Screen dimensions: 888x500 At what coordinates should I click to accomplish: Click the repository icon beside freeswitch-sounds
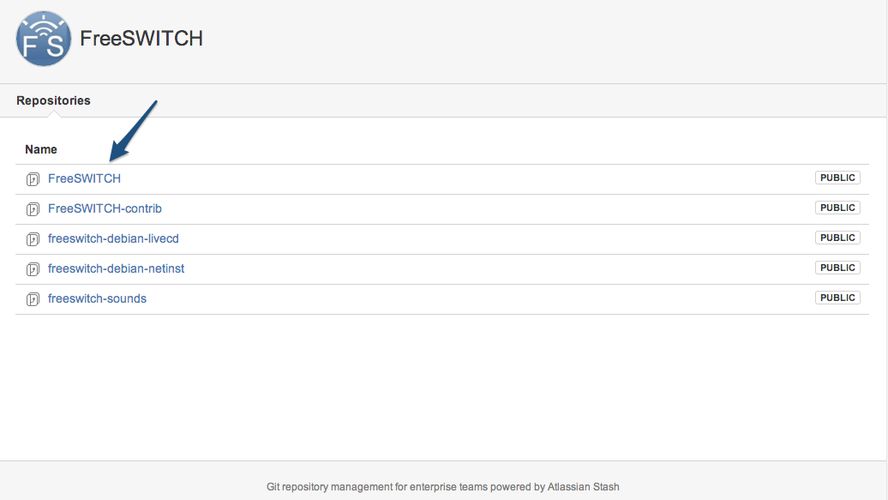click(x=32, y=299)
